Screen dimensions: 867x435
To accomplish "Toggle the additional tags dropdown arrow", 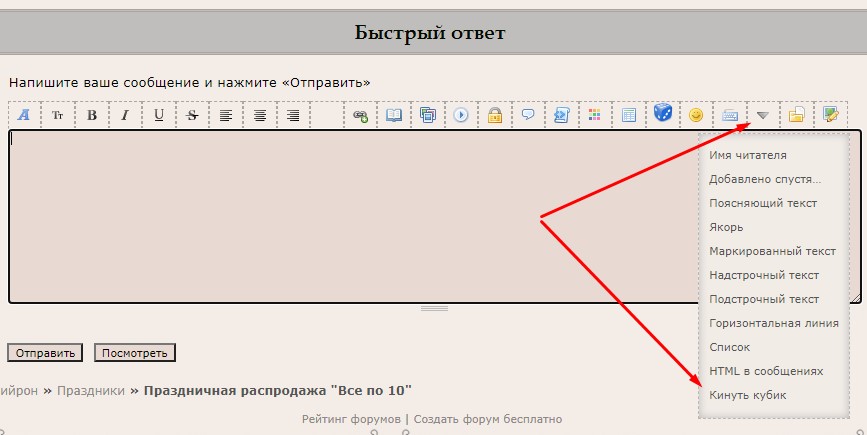I will click(763, 115).
